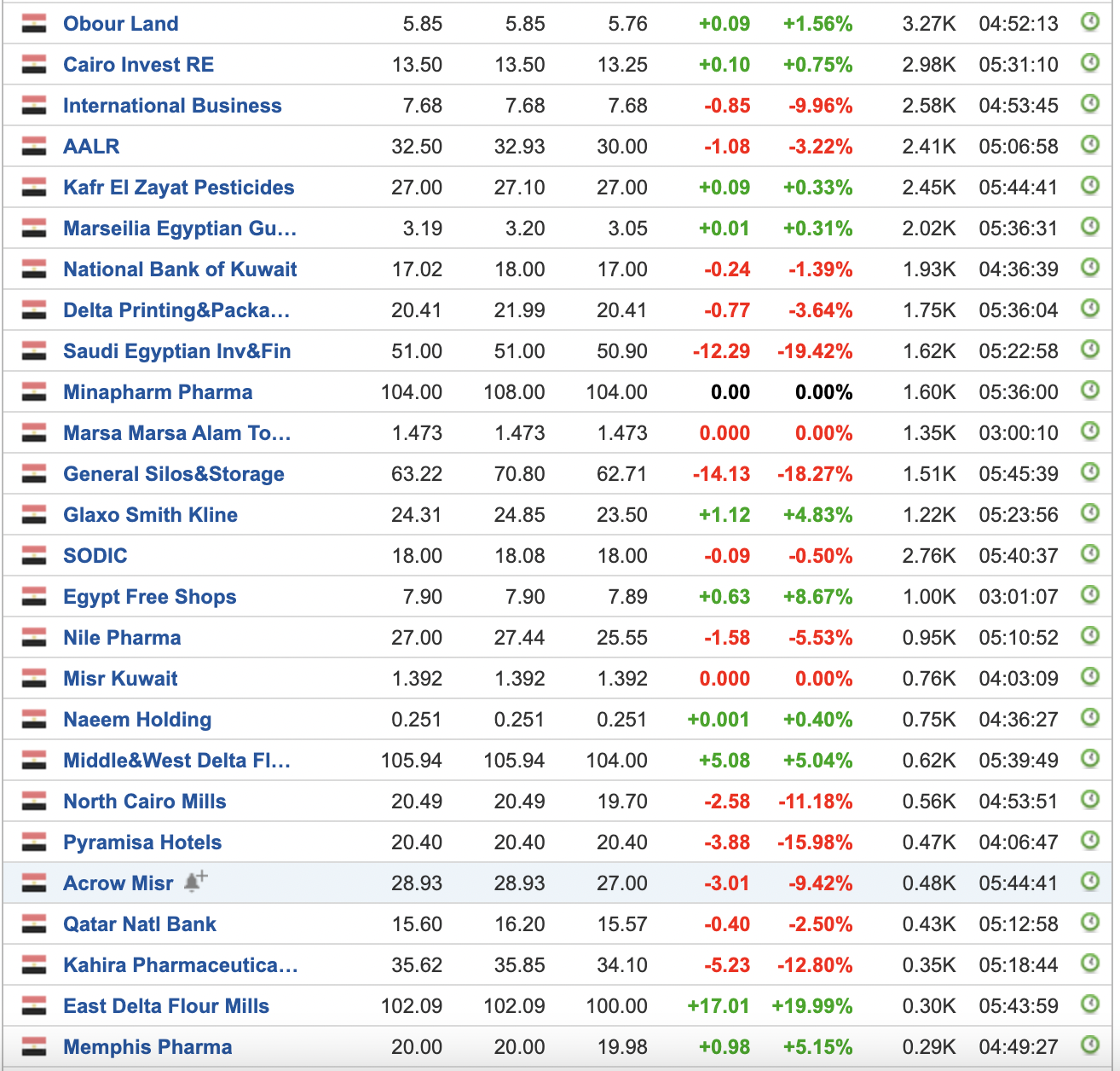Open the Acrow Misr stock link
This screenshot has height=1071, width=1120.
tap(118, 883)
